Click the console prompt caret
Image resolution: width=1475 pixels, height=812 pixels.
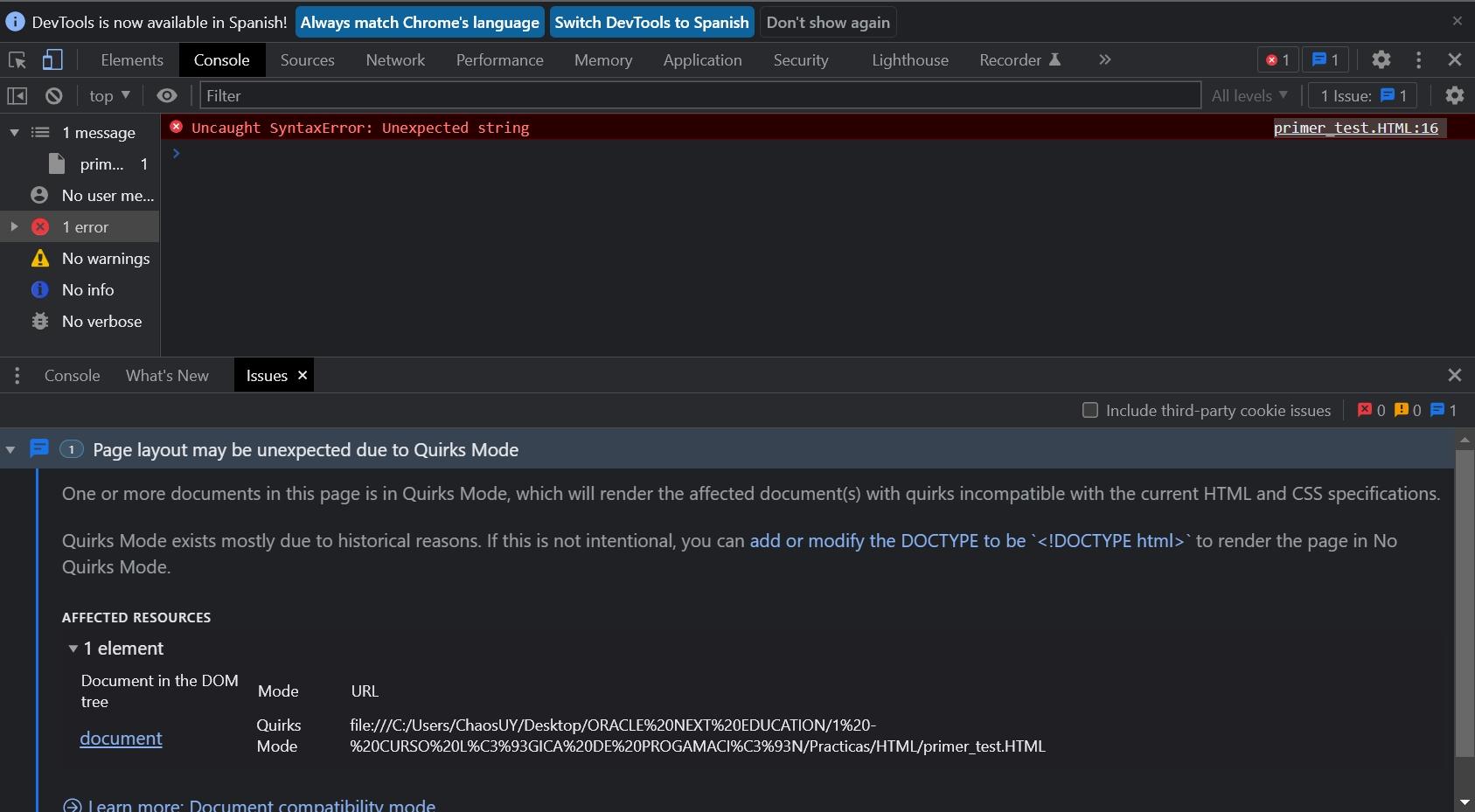point(176,153)
